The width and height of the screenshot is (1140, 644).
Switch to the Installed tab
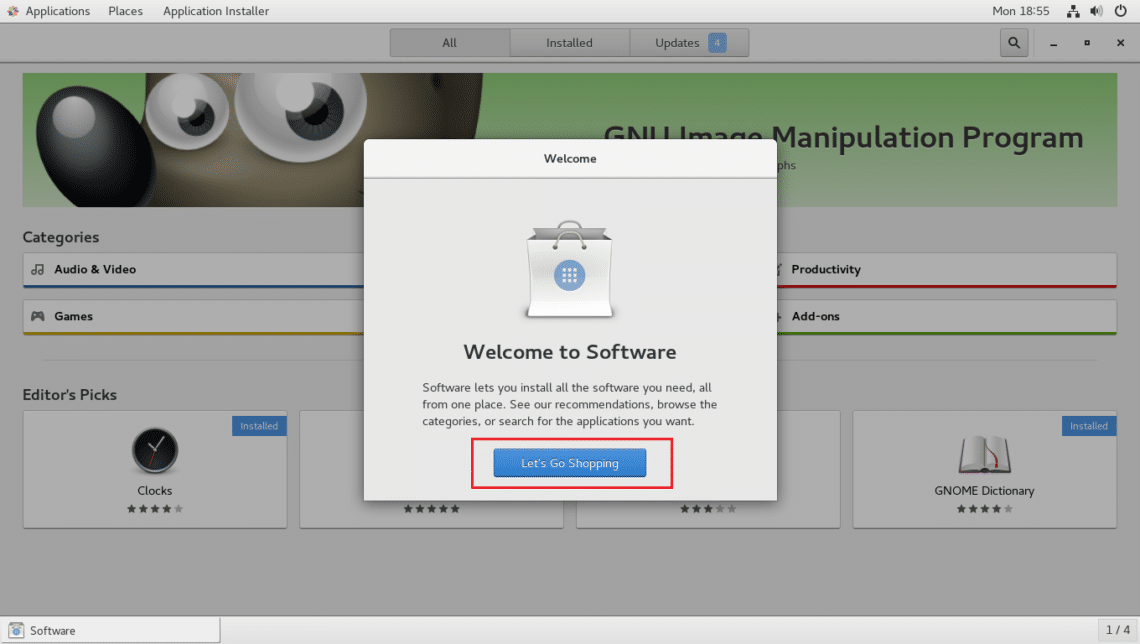(x=569, y=43)
